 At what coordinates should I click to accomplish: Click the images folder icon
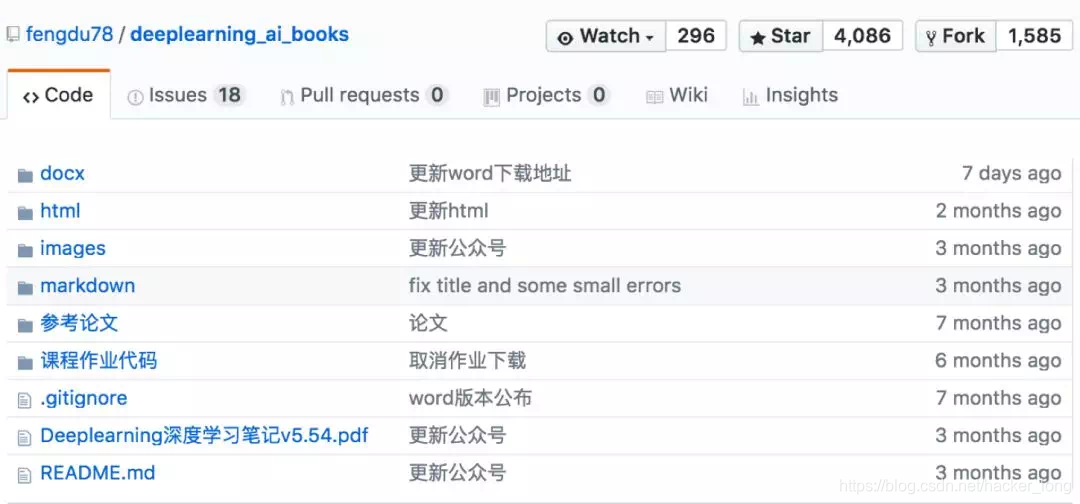tap(25, 249)
